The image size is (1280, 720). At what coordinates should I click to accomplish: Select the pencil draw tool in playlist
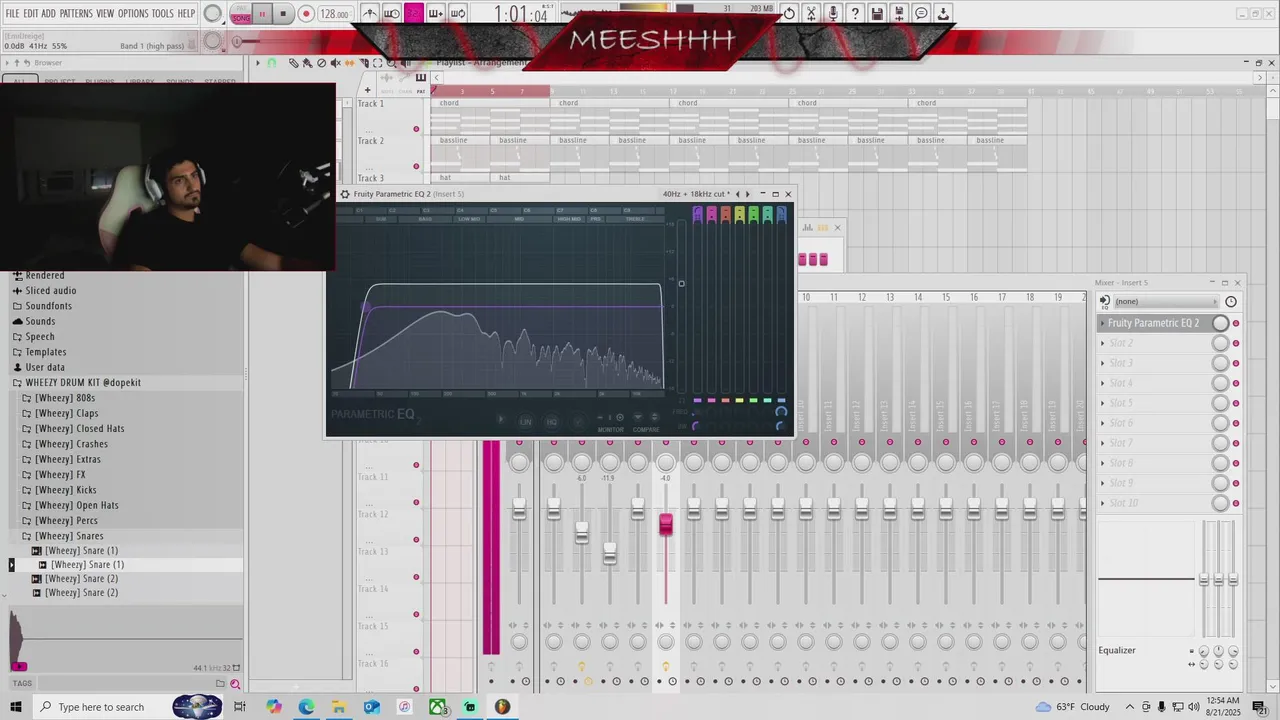tap(293, 63)
